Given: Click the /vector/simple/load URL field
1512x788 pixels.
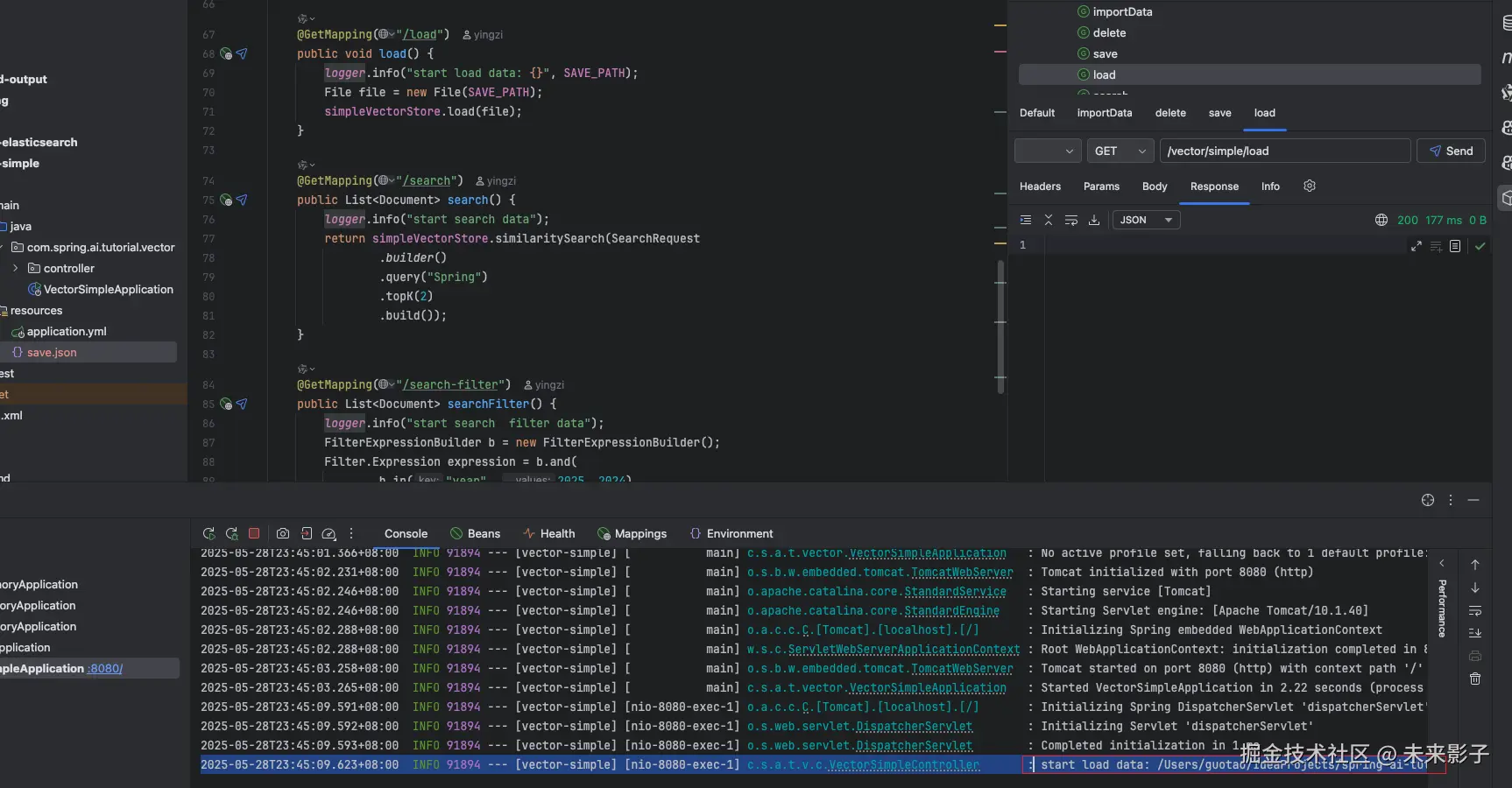Looking at the screenshot, I should coord(1284,151).
